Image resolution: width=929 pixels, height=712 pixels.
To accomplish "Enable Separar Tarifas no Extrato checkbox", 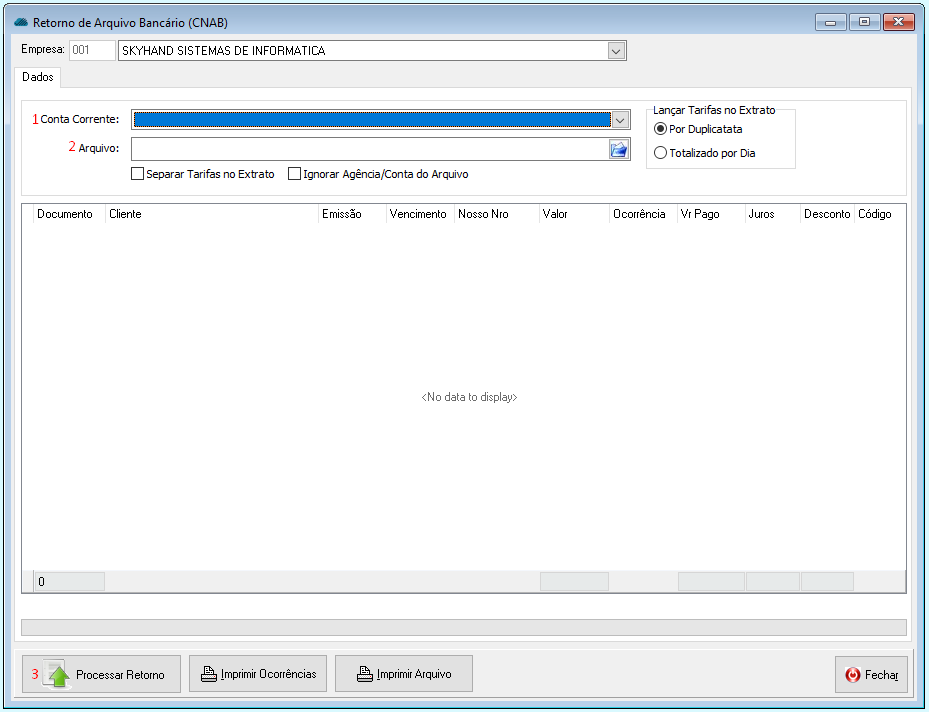I will click(138, 174).
